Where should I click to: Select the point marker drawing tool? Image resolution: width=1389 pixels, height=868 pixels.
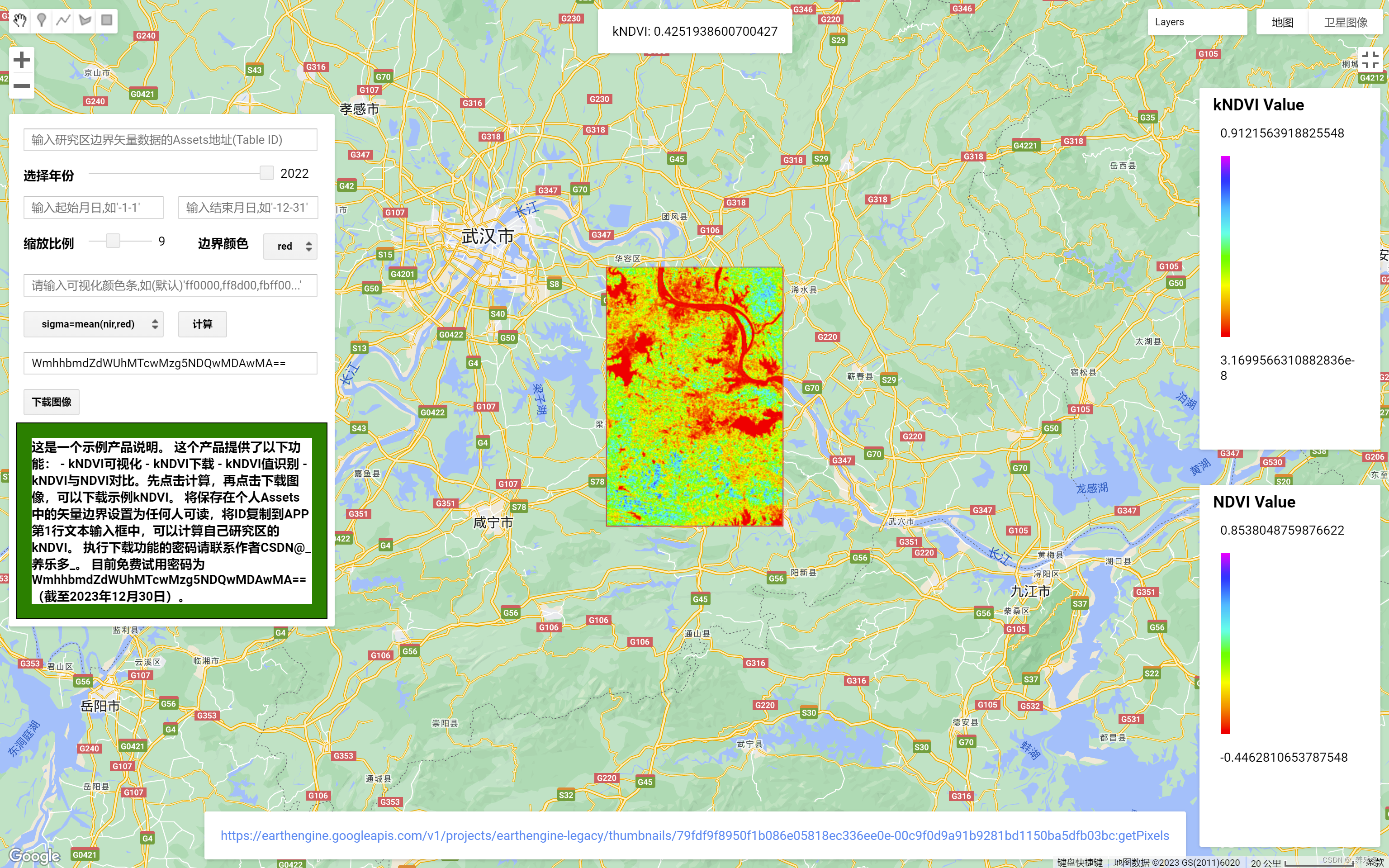click(41, 21)
